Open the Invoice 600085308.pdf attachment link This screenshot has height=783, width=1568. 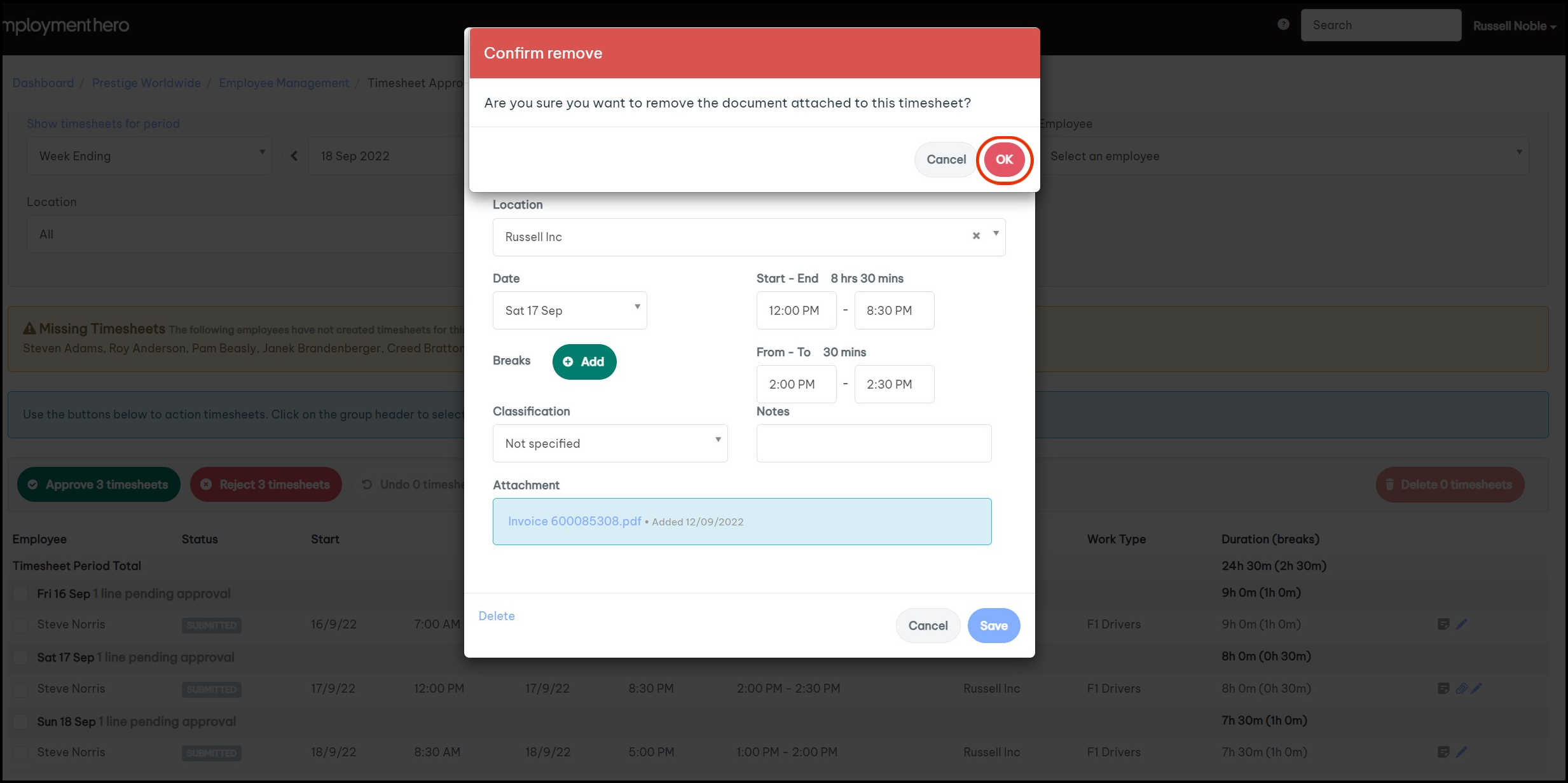(x=574, y=521)
